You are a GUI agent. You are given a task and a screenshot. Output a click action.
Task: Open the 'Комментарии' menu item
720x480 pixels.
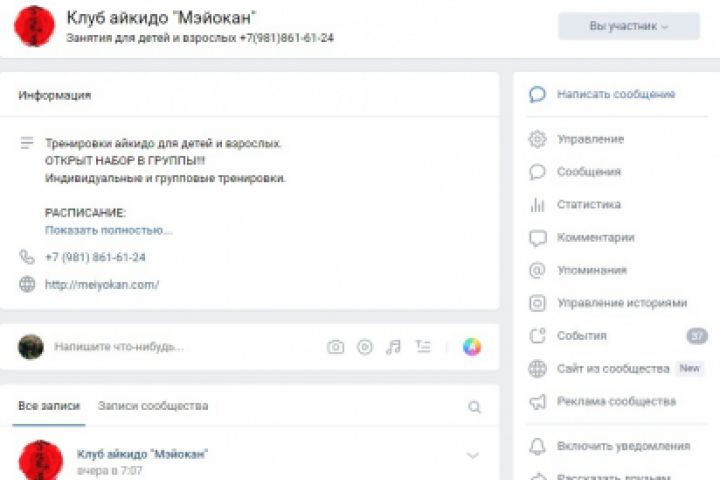pos(596,237)
